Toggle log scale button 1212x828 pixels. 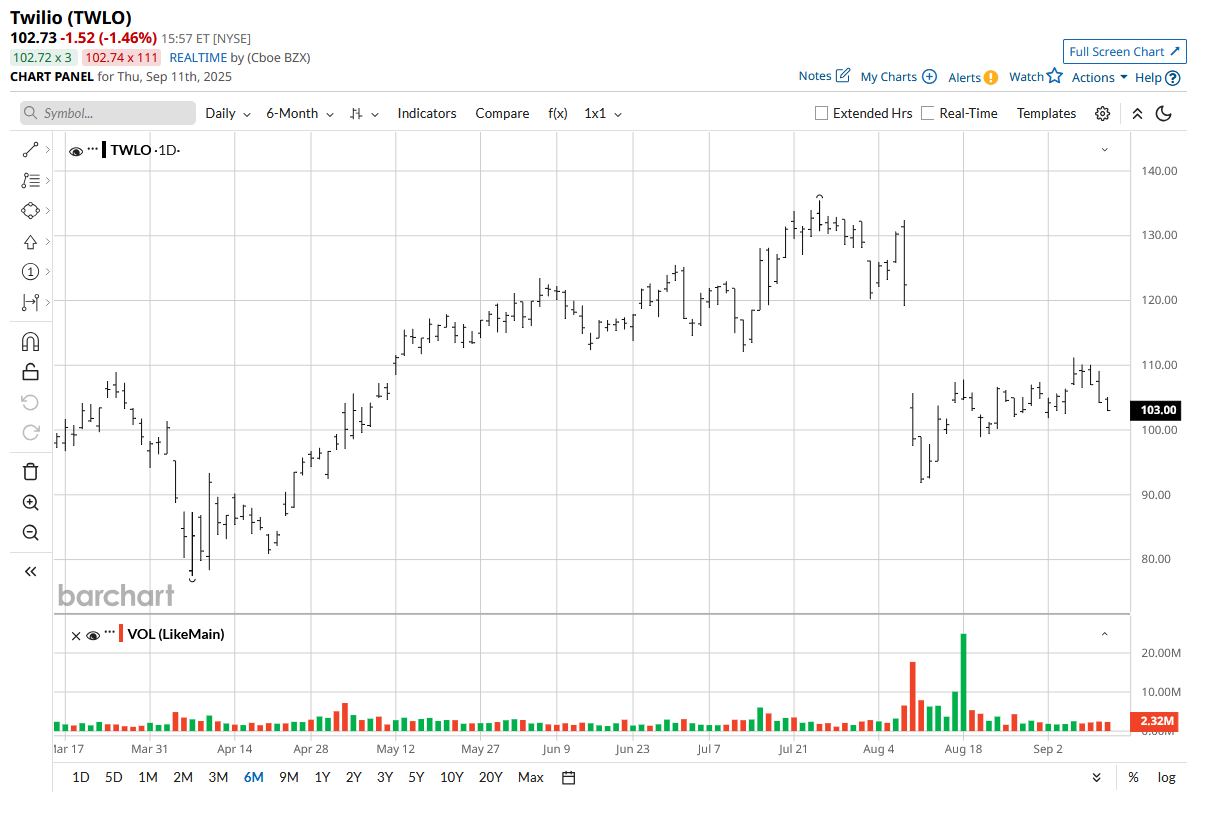click(1166, 777)
